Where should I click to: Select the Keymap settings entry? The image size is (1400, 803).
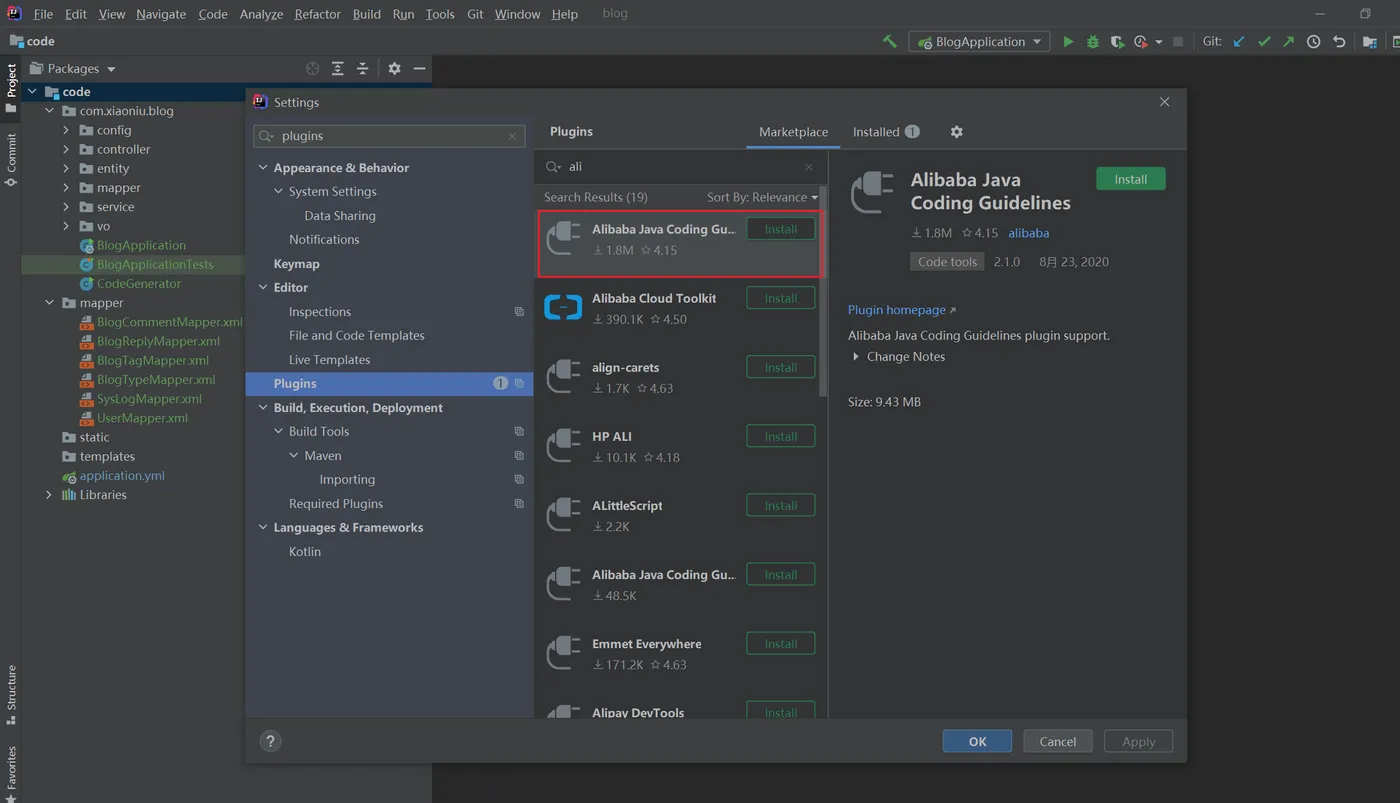(297, 264)
